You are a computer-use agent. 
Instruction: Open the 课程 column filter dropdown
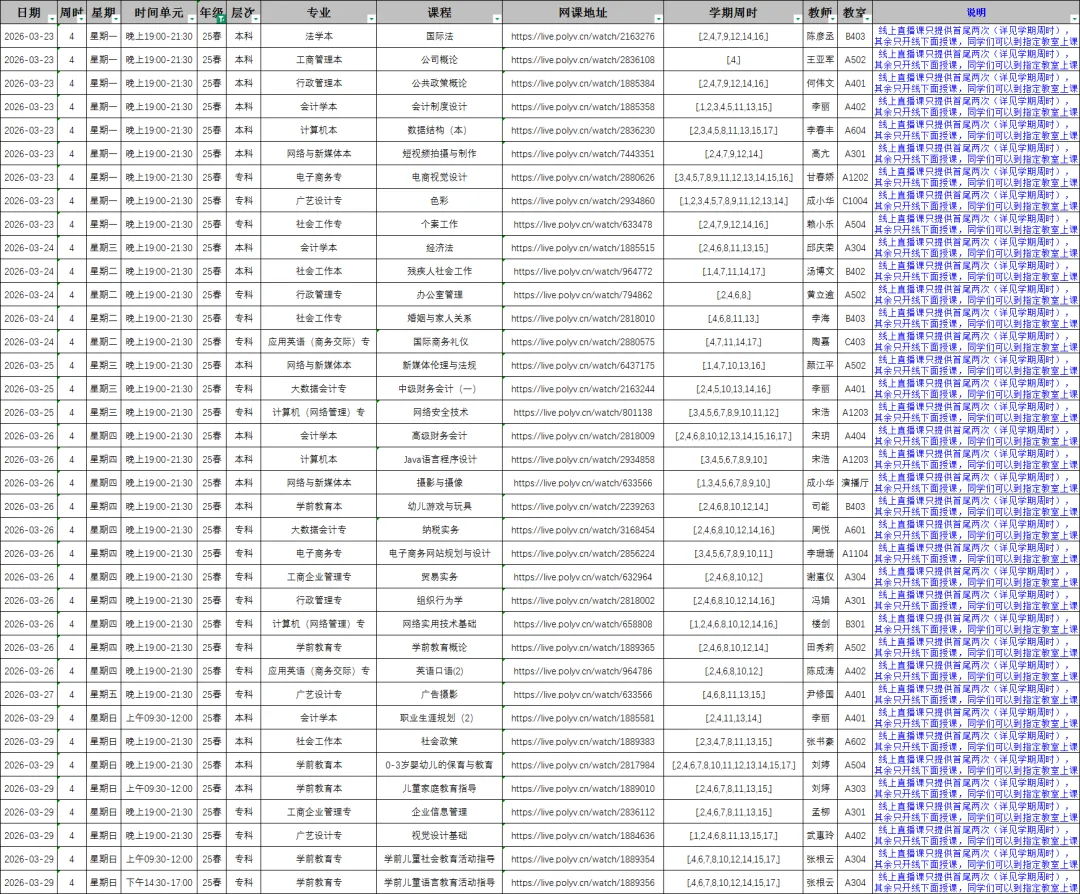(x=497, y=19)
